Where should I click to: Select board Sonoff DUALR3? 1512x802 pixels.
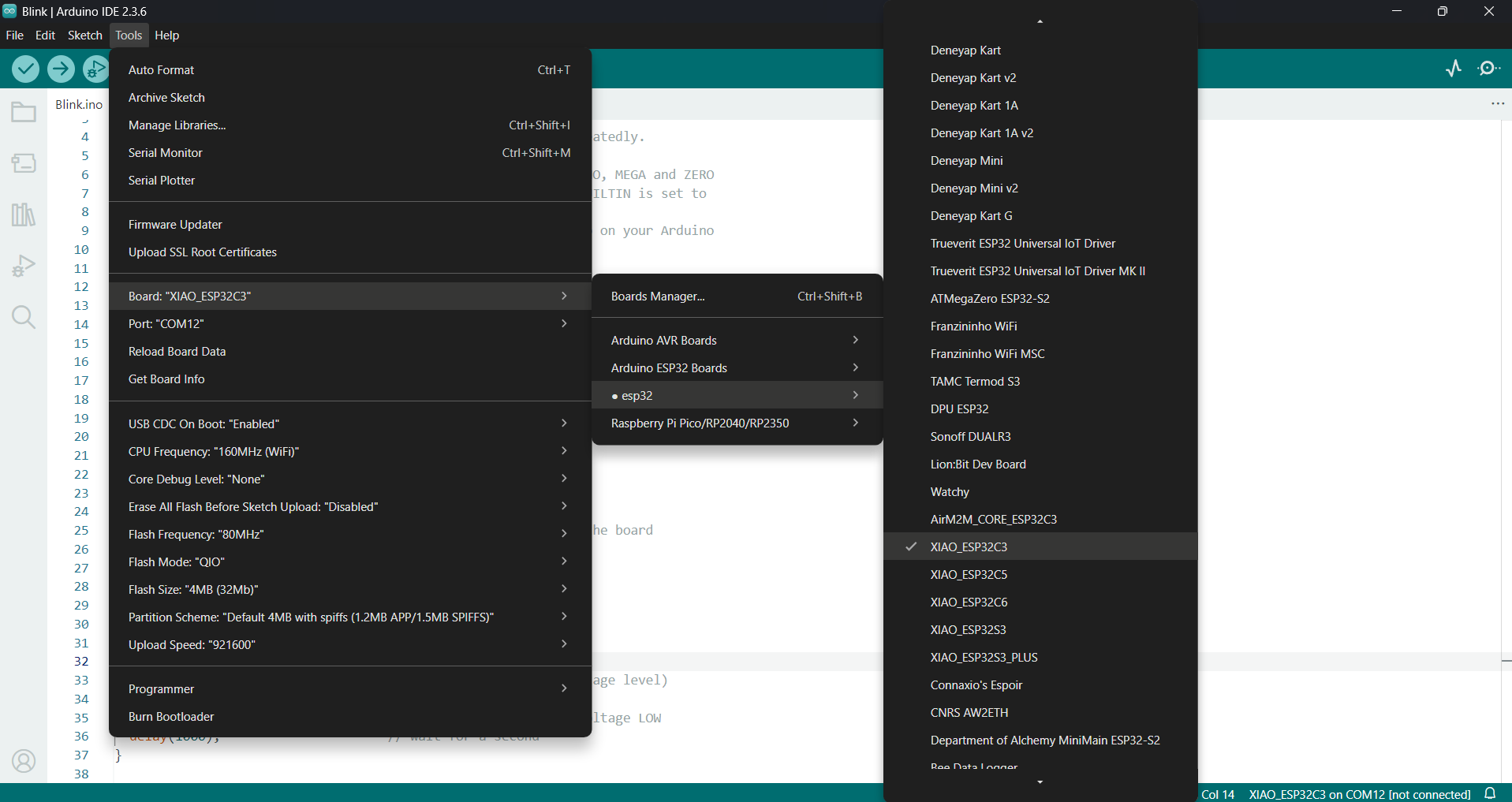coord(1040,436)
